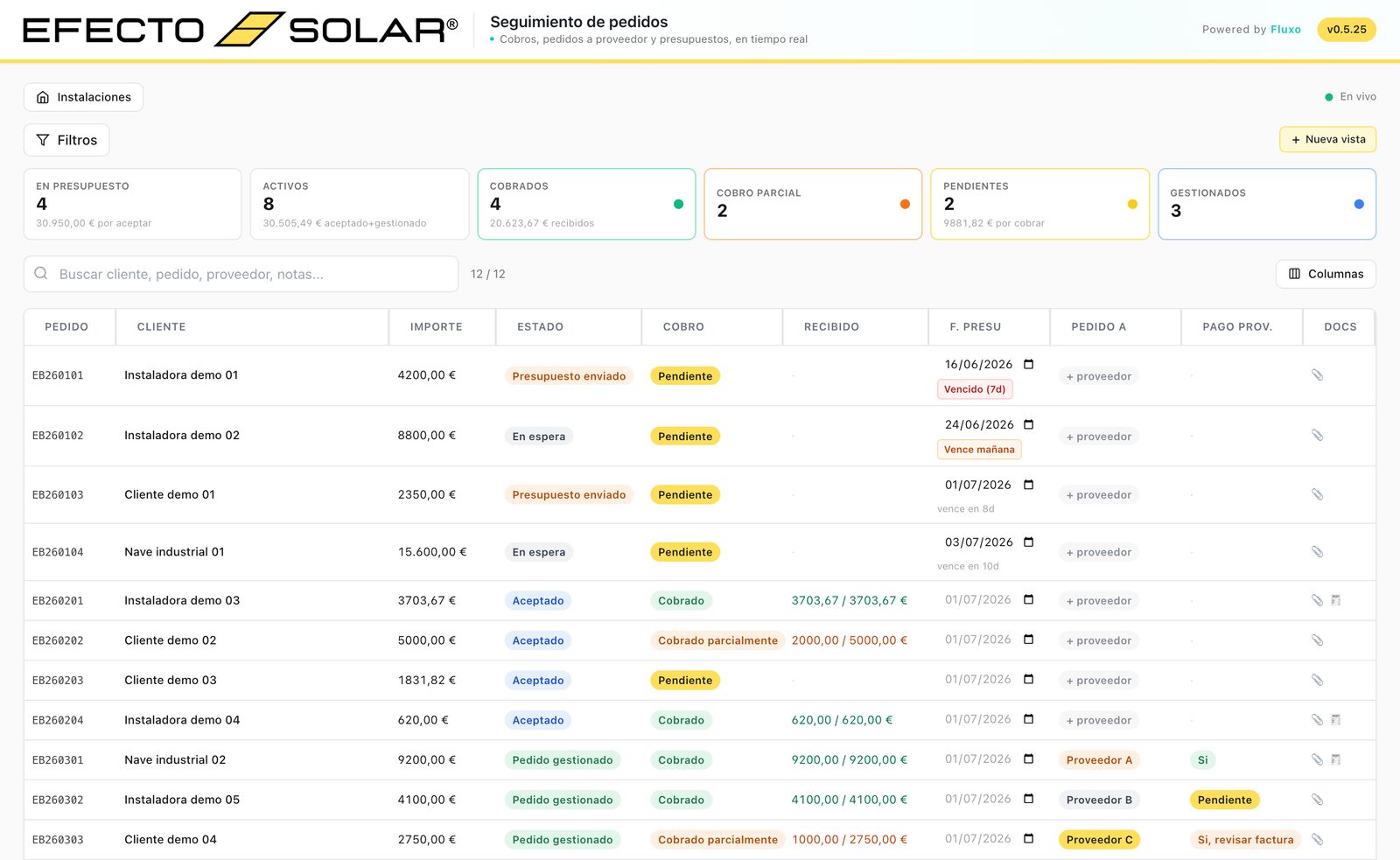This screenshot has width=1400, height=860.
Task: Click paperclip icon for Instaladora demo 02
Action: tap(1317, 435)
